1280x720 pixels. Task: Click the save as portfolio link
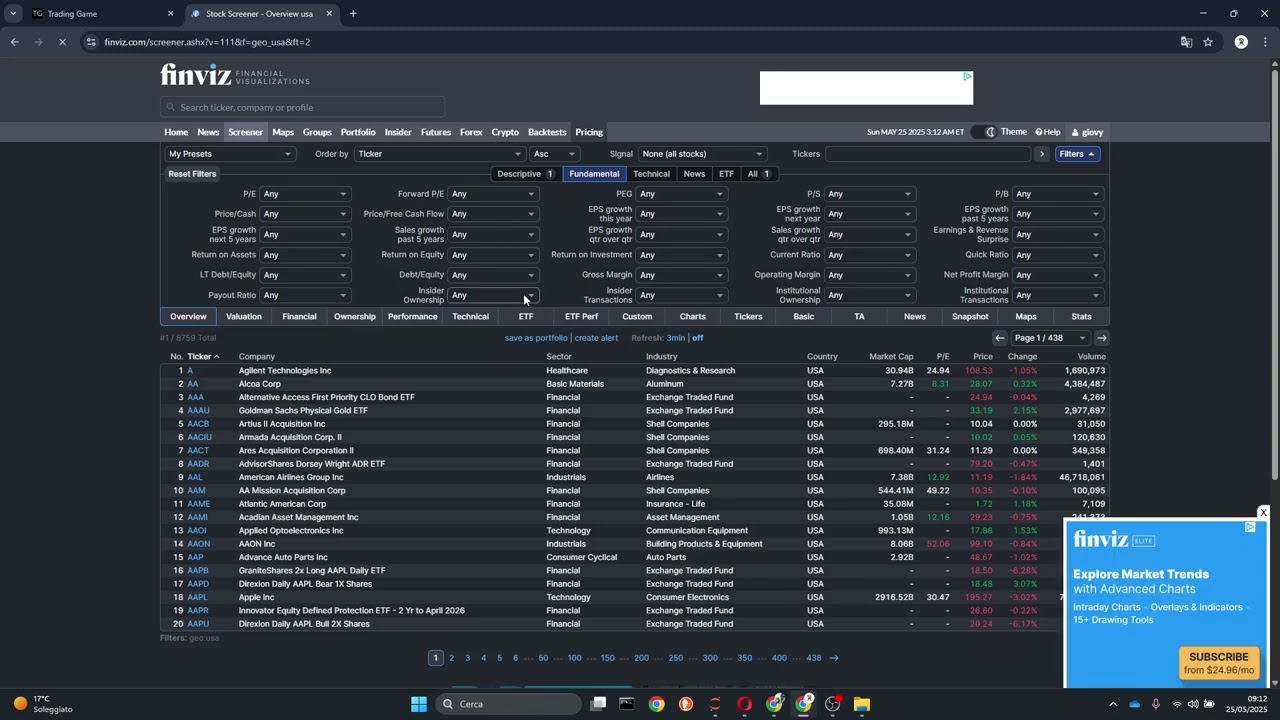[536, 338]
